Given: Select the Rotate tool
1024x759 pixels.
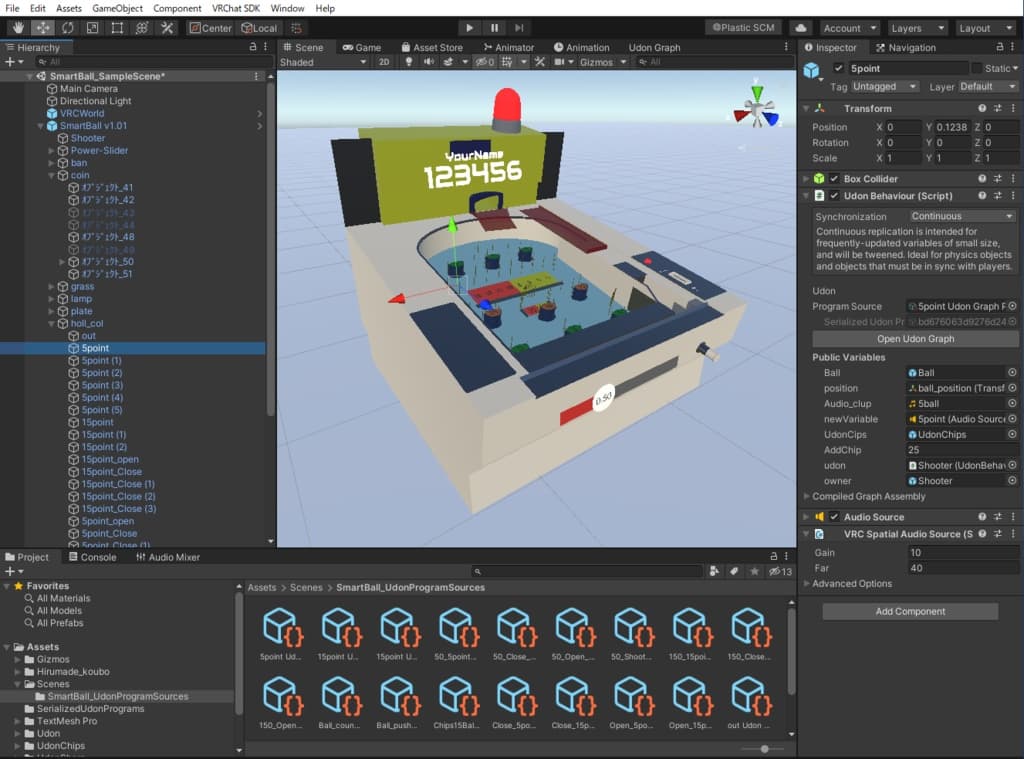Looking at the screenshot, I should pyautogui.click(x=67, y=28).
